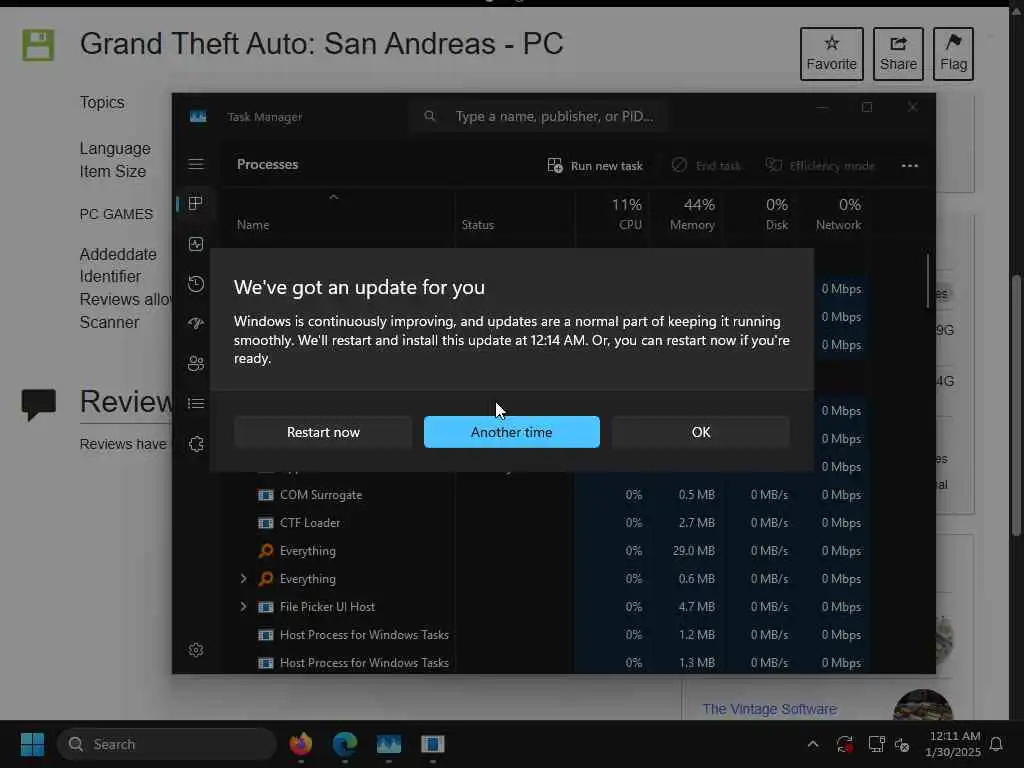Click the Windows Update restart tray icon

(844, 744)
